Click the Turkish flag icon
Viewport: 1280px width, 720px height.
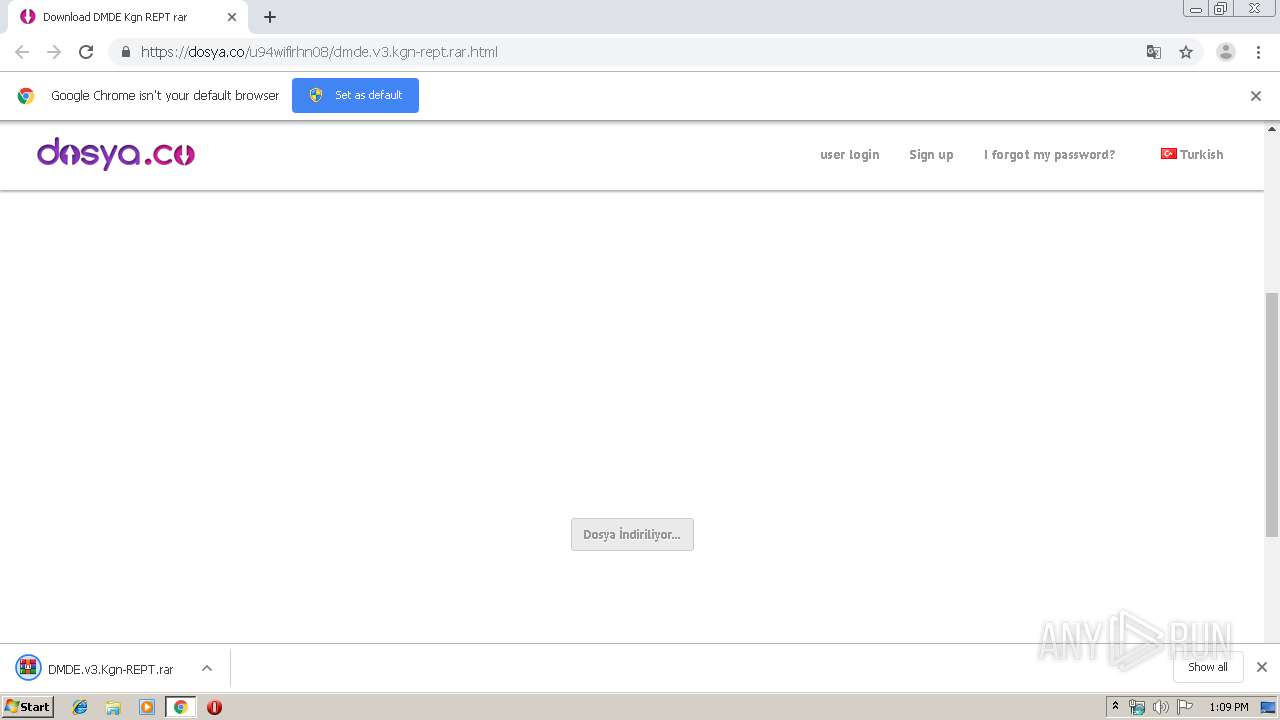(x=1168, y=154)
